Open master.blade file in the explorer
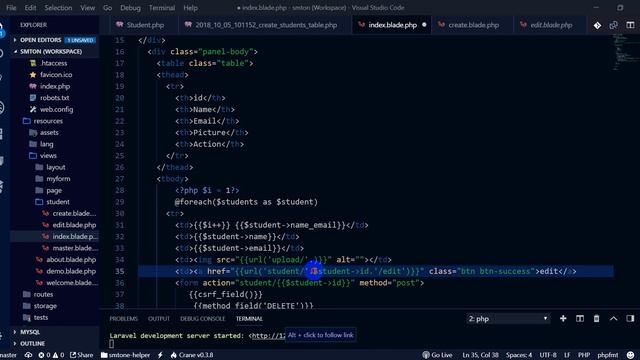The image size is (640, 360). pyautogui.click(x=75, y=248)
